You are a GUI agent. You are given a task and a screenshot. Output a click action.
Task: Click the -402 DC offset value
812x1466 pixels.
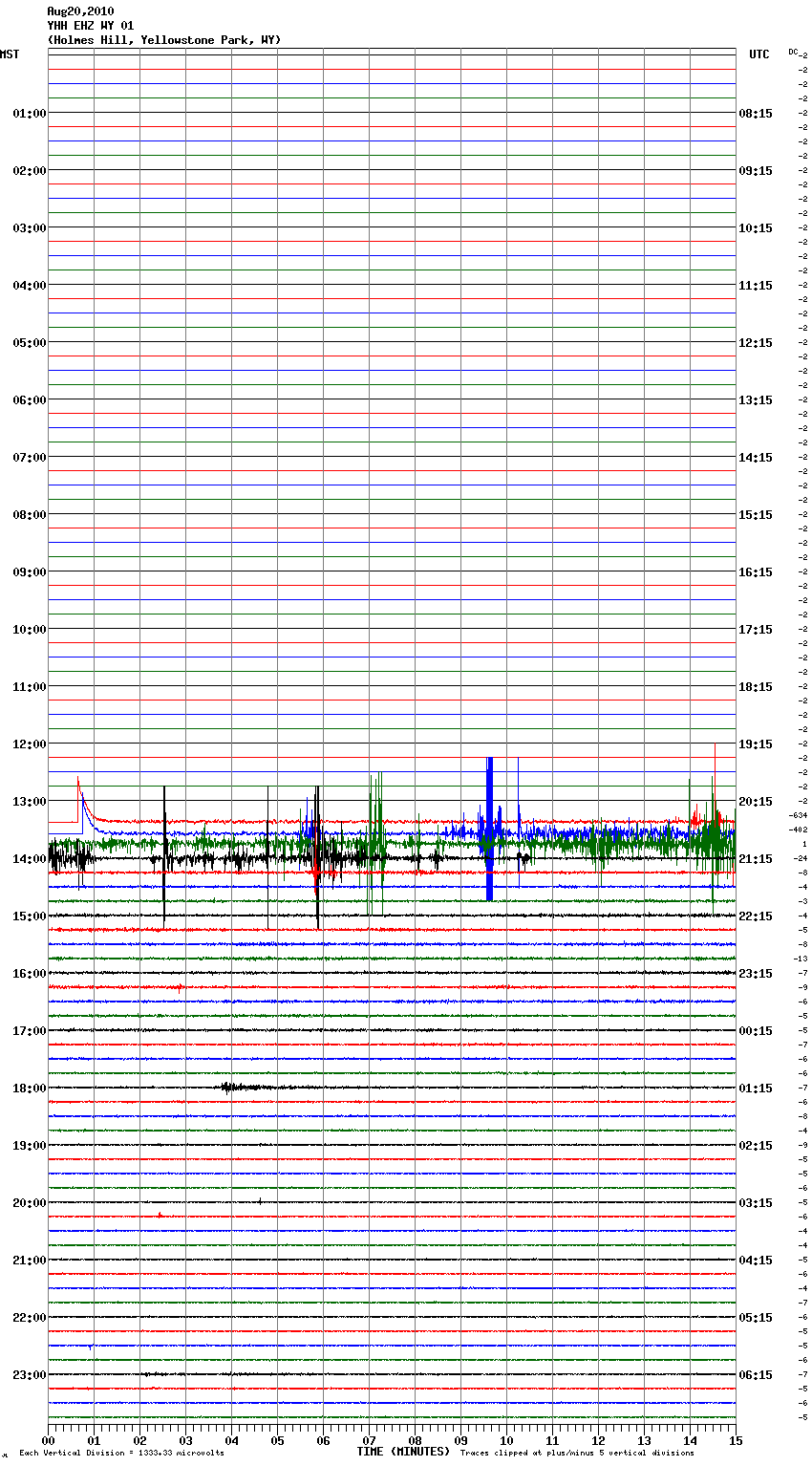pos(799,830)
